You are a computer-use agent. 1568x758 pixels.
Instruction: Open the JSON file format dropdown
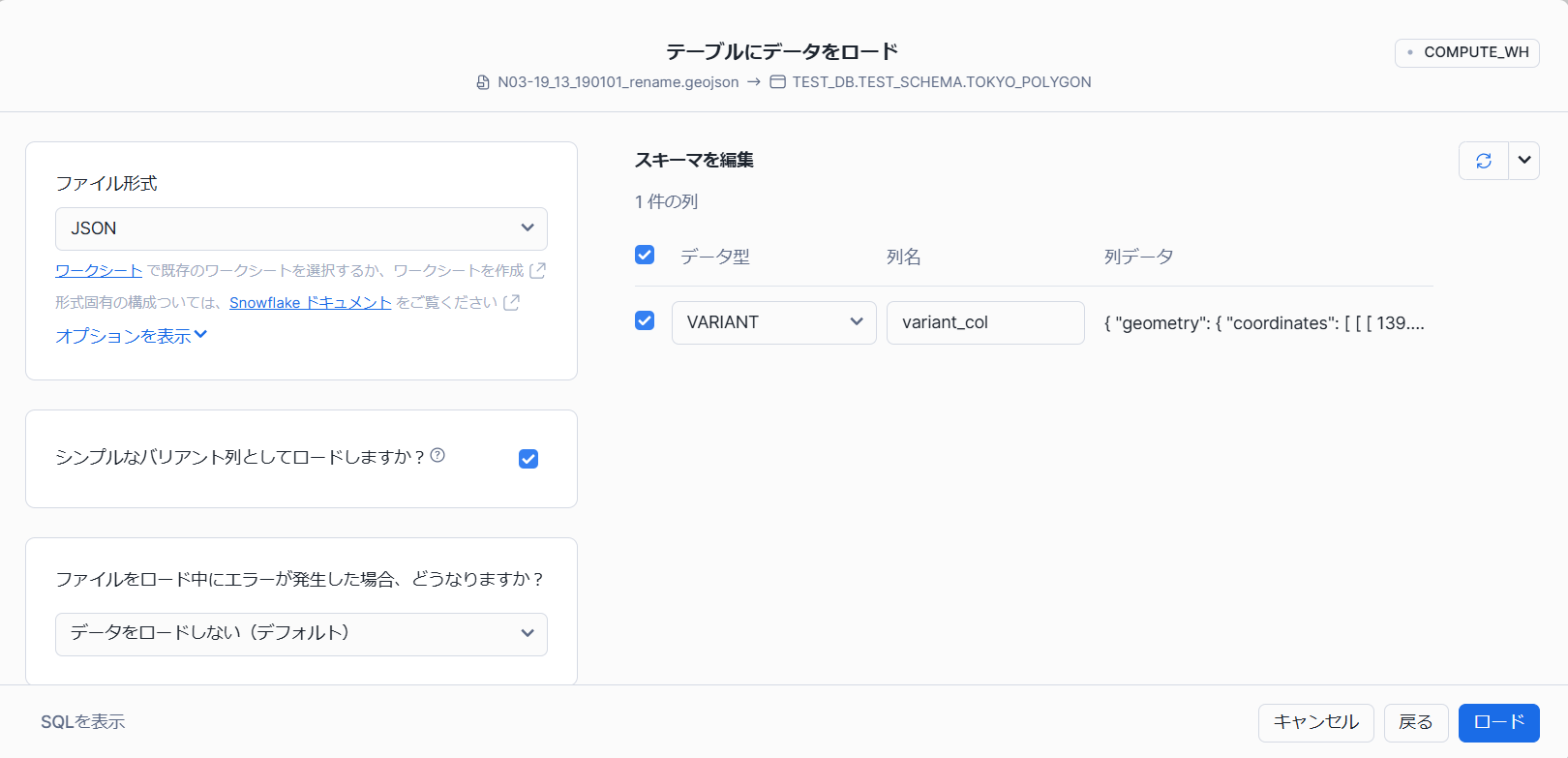[x=301, y=228]
